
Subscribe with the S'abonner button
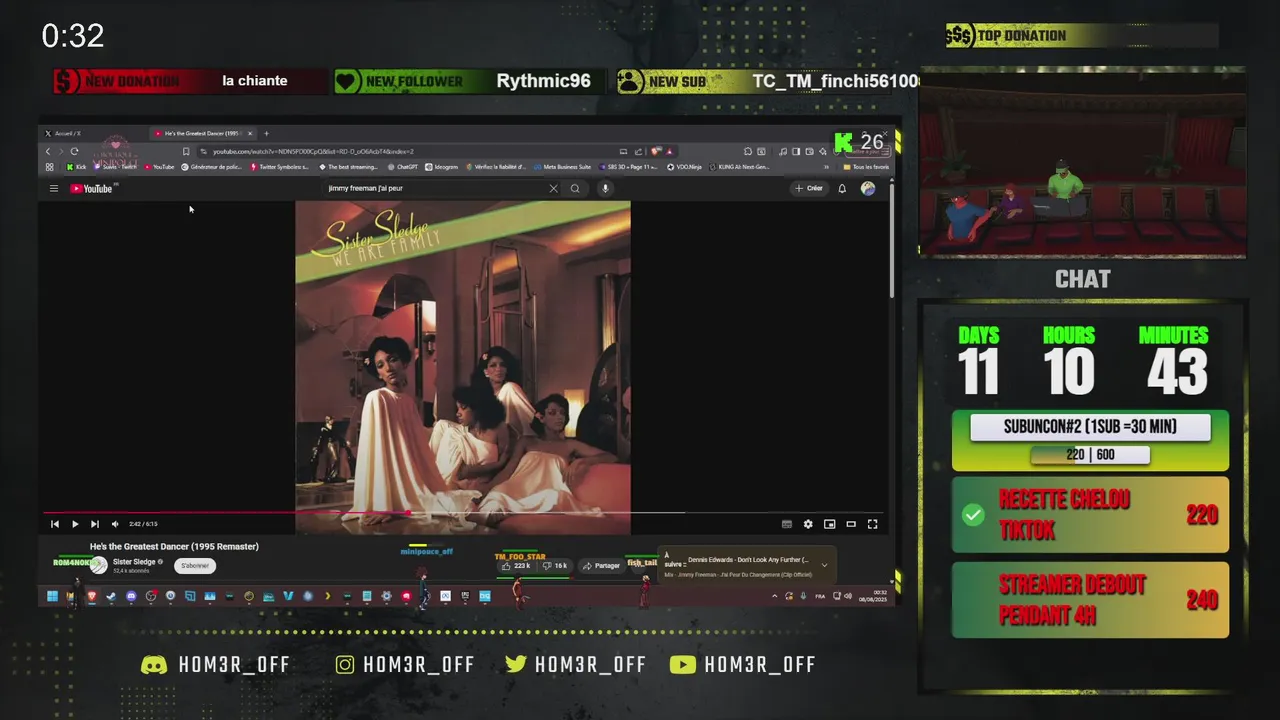(x=195, y=566)
